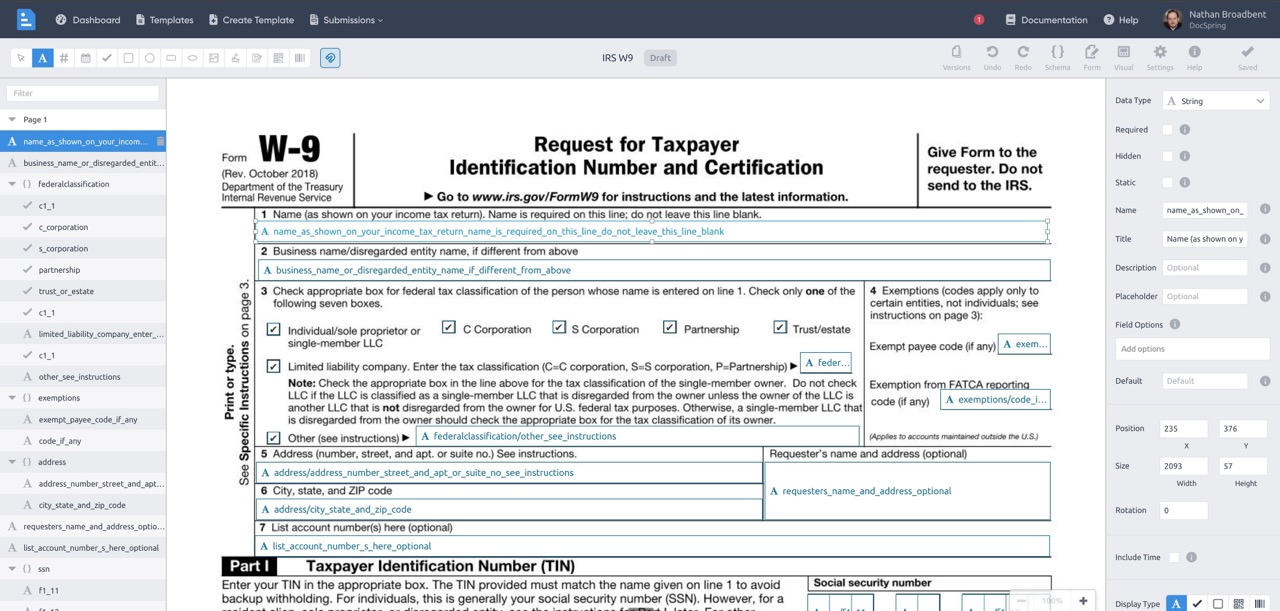The height and width of the screenshot is (611, 1280).
Task: Click the Draft status badge
Action: click(660, 58)
